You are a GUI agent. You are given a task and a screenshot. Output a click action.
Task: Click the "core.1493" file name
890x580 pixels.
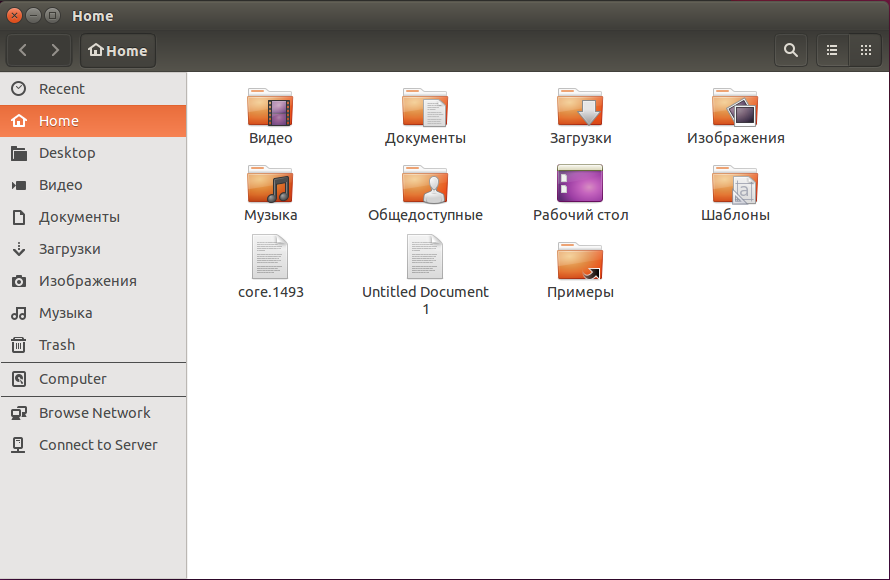(x=271, y=292)
